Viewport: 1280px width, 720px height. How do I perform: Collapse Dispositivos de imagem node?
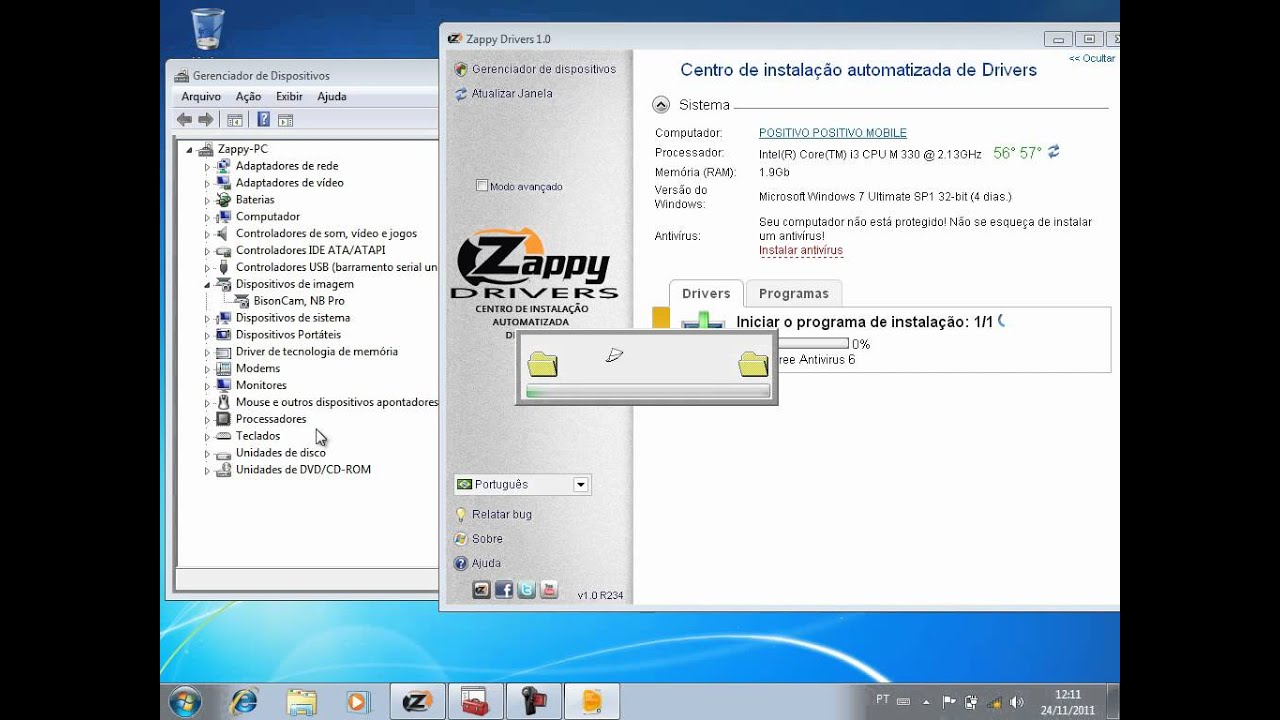tap(208, 284)
